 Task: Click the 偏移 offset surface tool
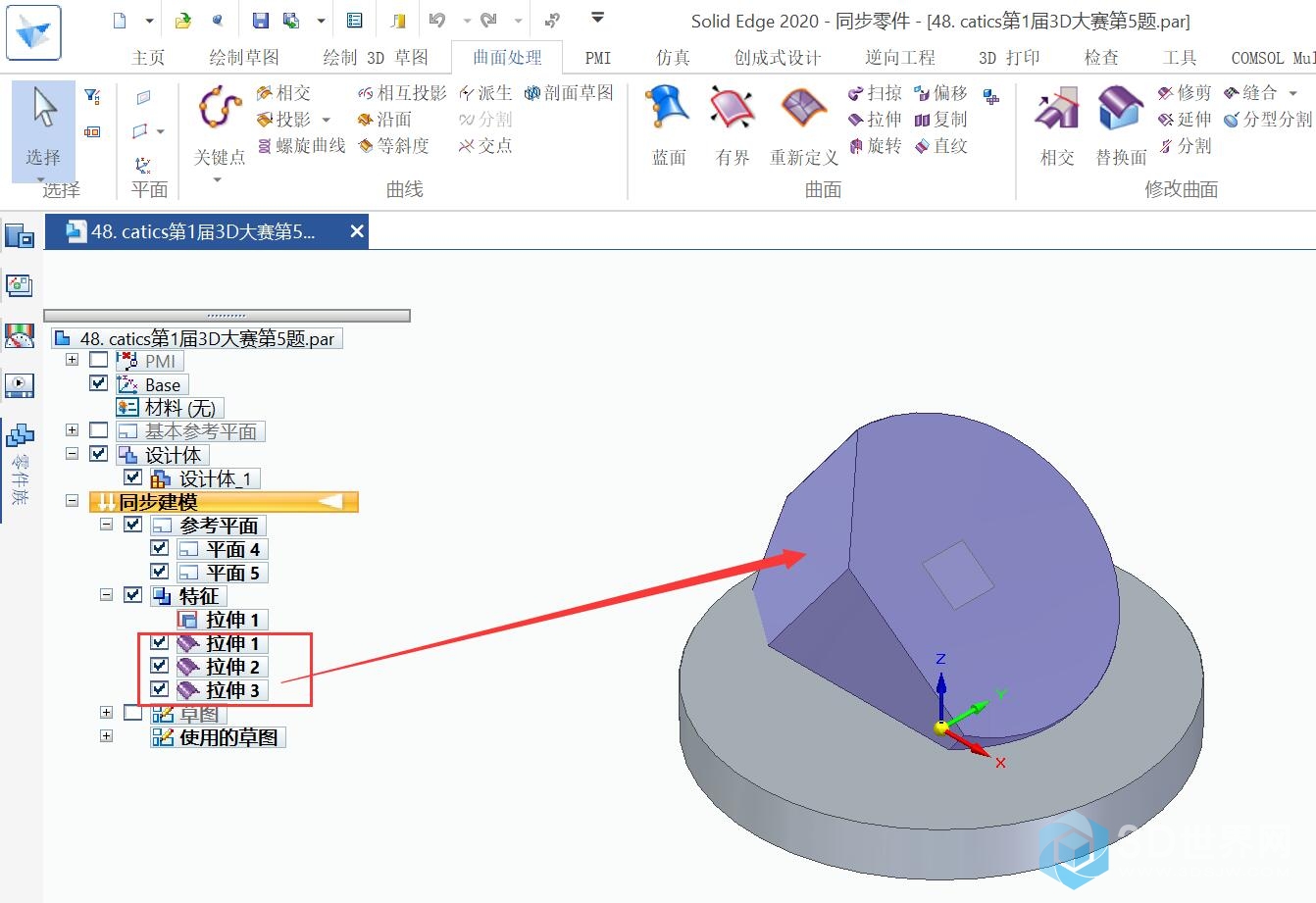coord(940,93)
